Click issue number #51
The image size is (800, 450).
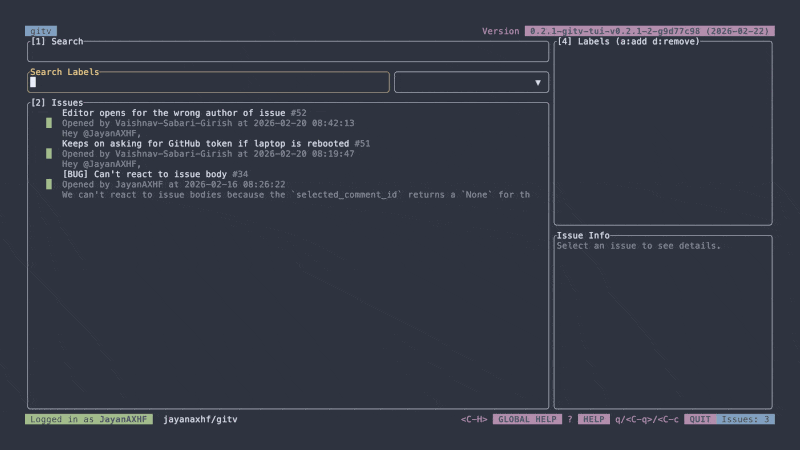[x=362, y=144]
